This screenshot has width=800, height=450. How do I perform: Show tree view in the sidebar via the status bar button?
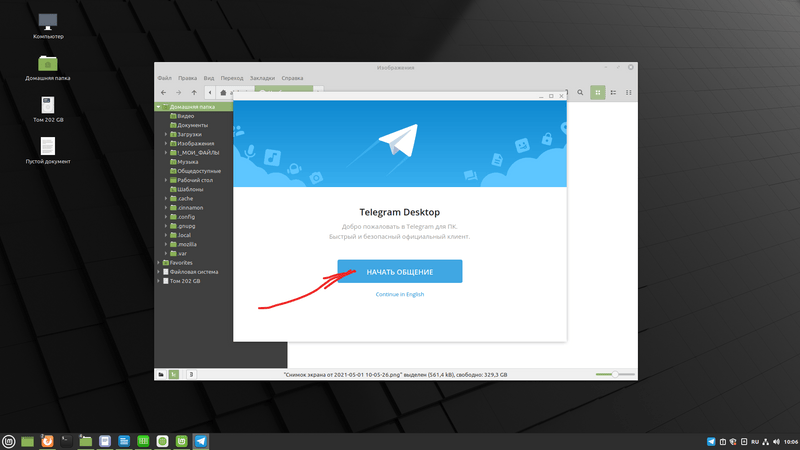click(174, 374)
